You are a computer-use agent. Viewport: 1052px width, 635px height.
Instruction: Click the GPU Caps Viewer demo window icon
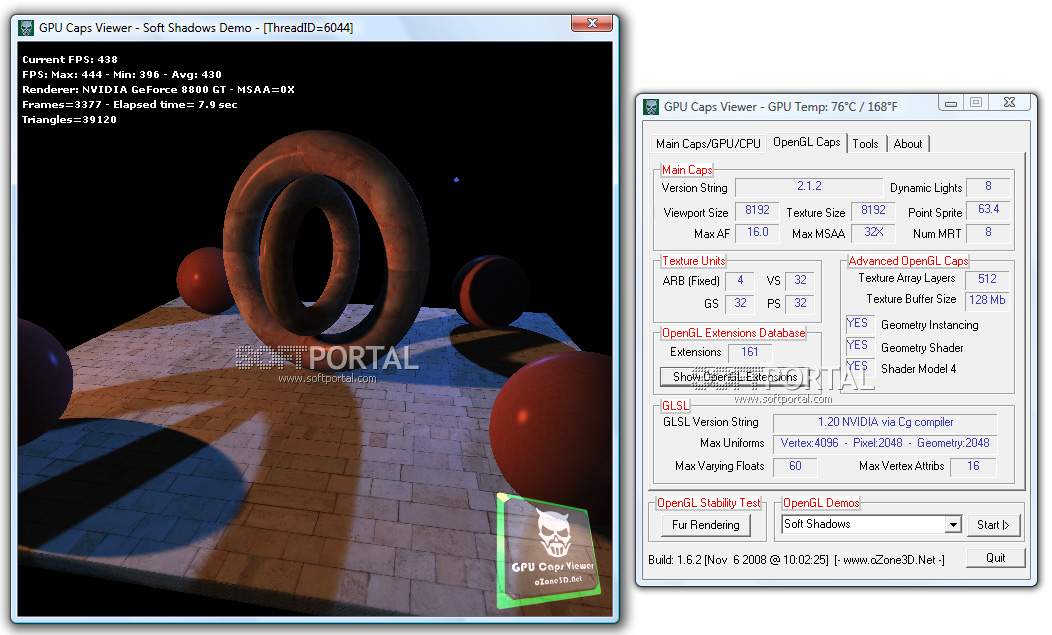click(26, 28)
